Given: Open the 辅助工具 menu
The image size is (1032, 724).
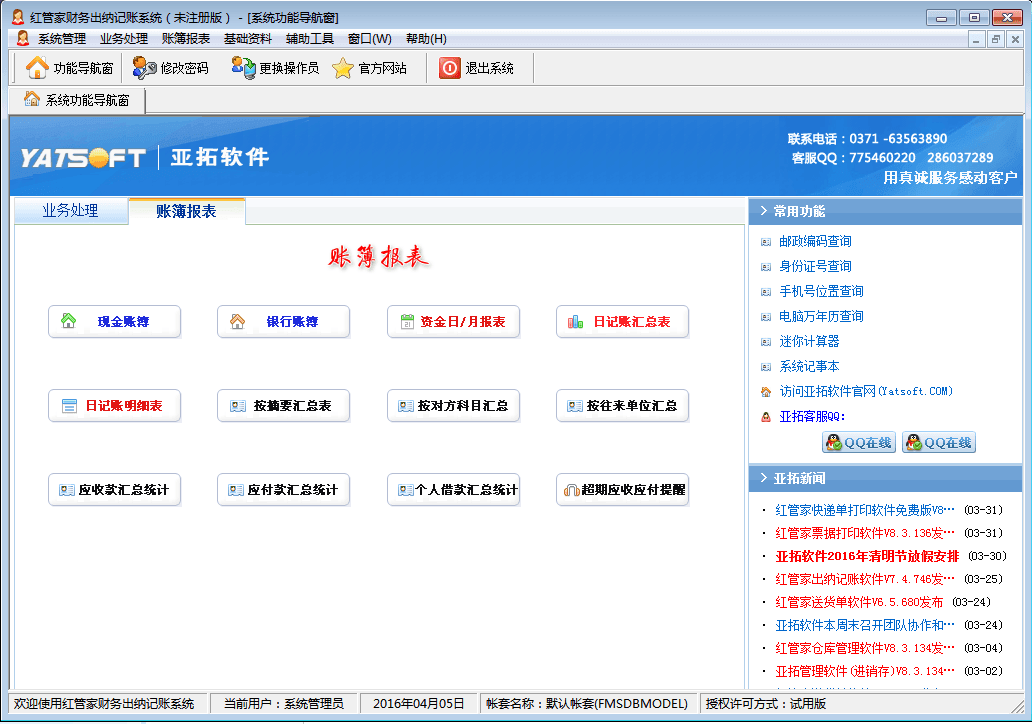Looking at the screenshot, I should coord(309,39).
